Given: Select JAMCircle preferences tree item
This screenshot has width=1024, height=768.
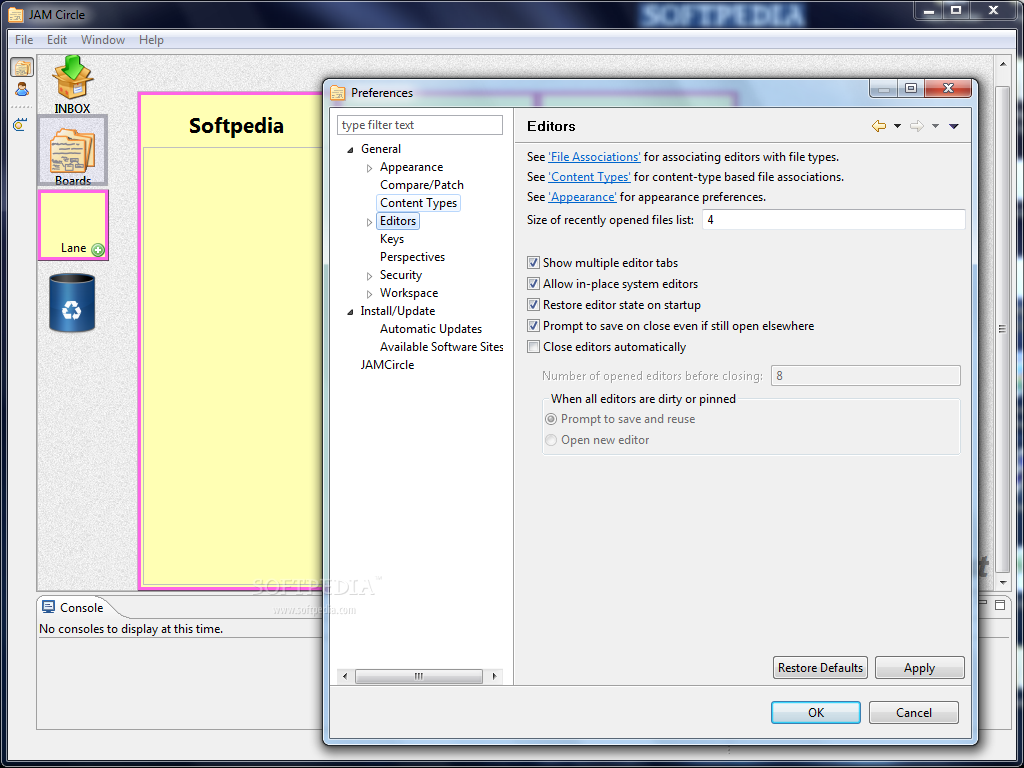Looking at the screenshot, I should tap(387, 365).
